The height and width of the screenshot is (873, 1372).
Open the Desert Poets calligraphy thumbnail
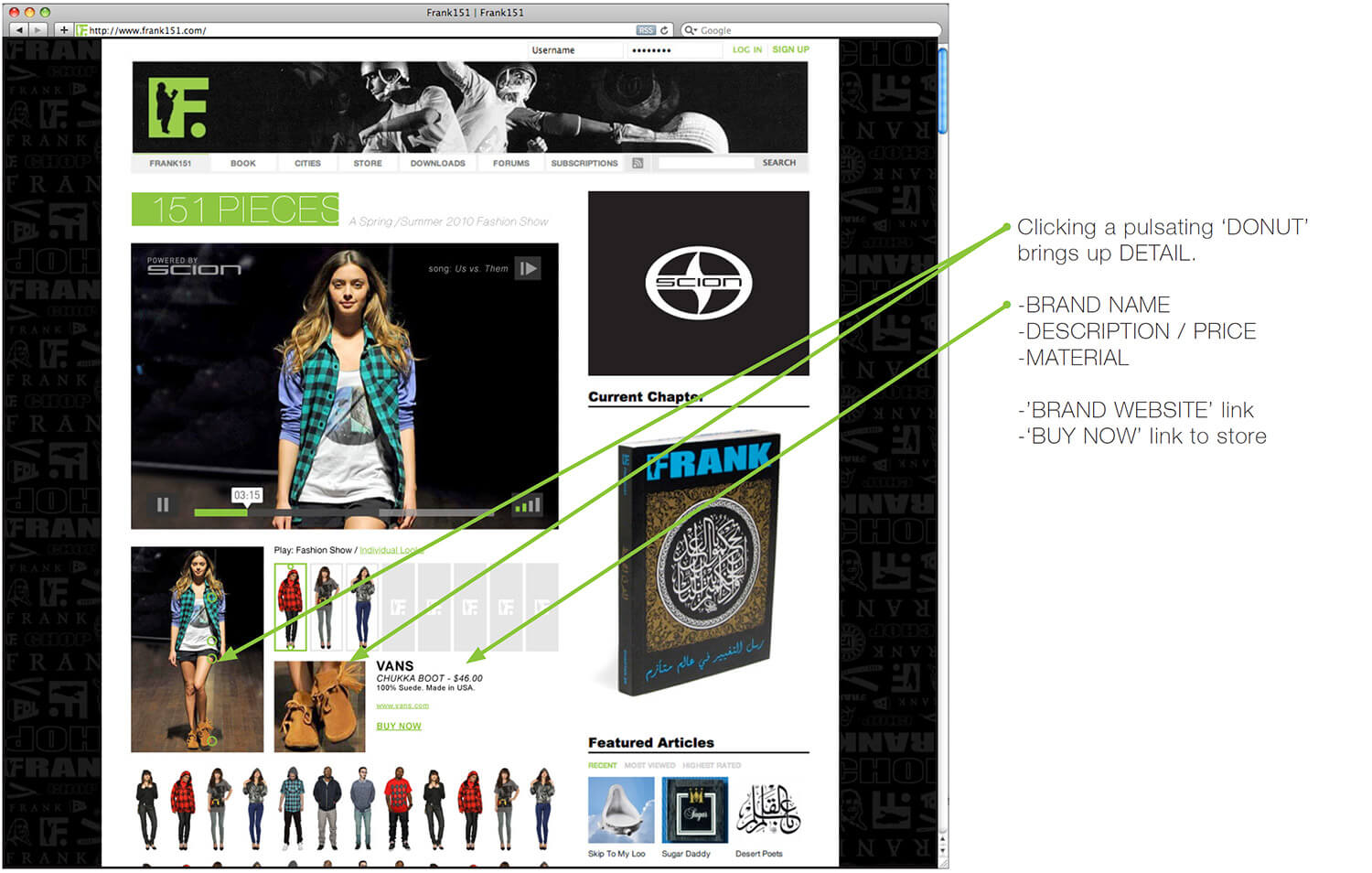[768, 811]
